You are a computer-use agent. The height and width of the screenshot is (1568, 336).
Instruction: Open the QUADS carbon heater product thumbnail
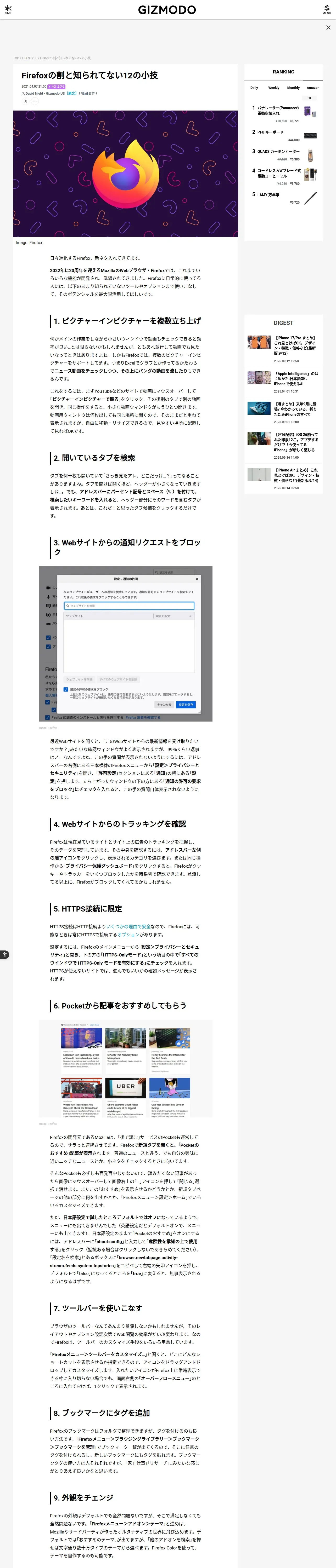pyautogui.click(x=310, y=155)
